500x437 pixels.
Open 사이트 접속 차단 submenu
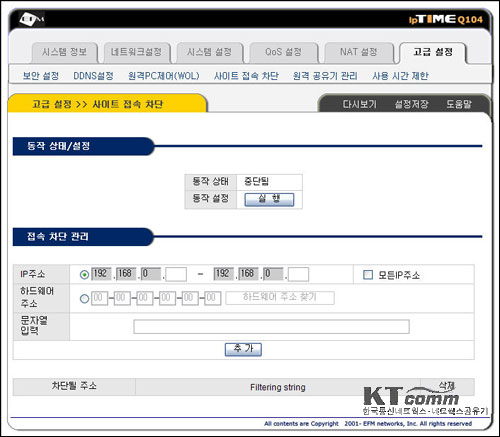click(246, 76)
